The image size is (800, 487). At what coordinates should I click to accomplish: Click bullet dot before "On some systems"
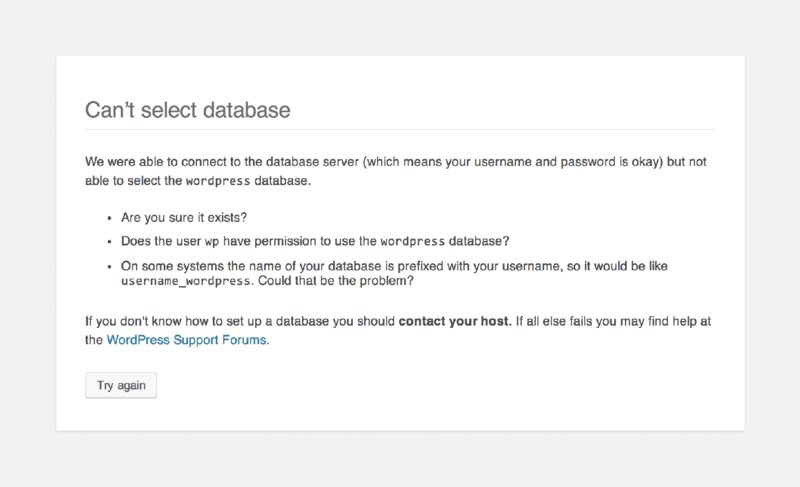[x=109, y=267]
